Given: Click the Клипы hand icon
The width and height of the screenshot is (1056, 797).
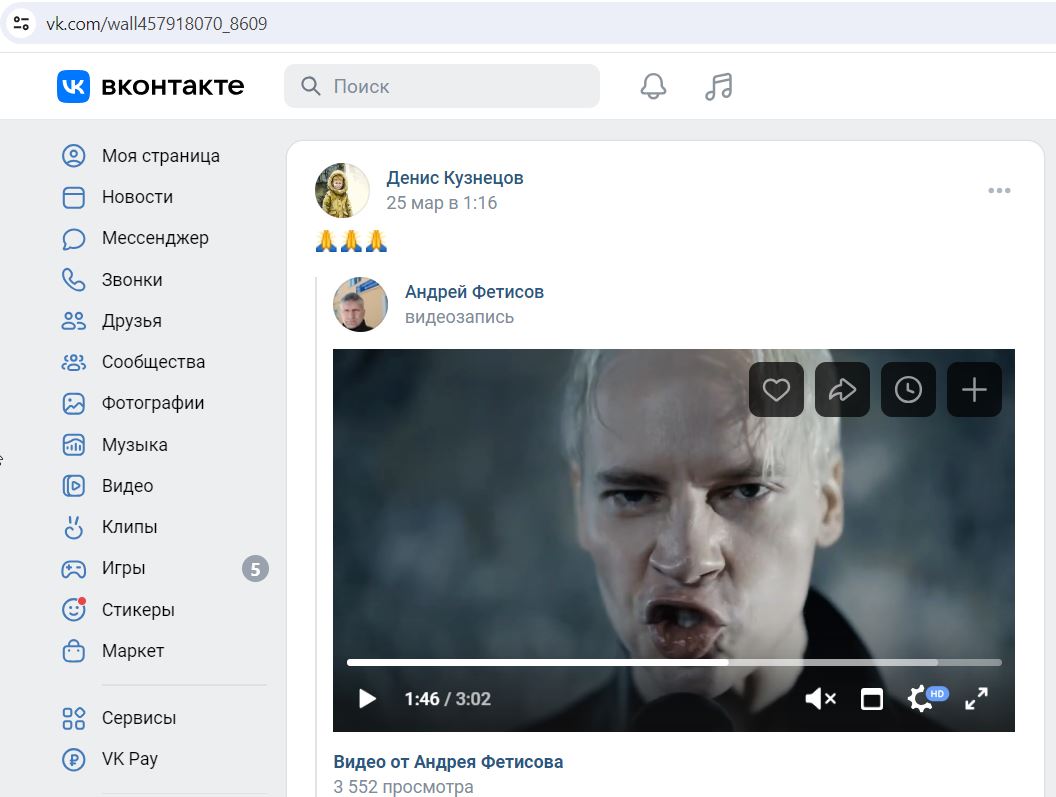Looking at the screenshot, I should pyautogui.click(x=73, y=528).
